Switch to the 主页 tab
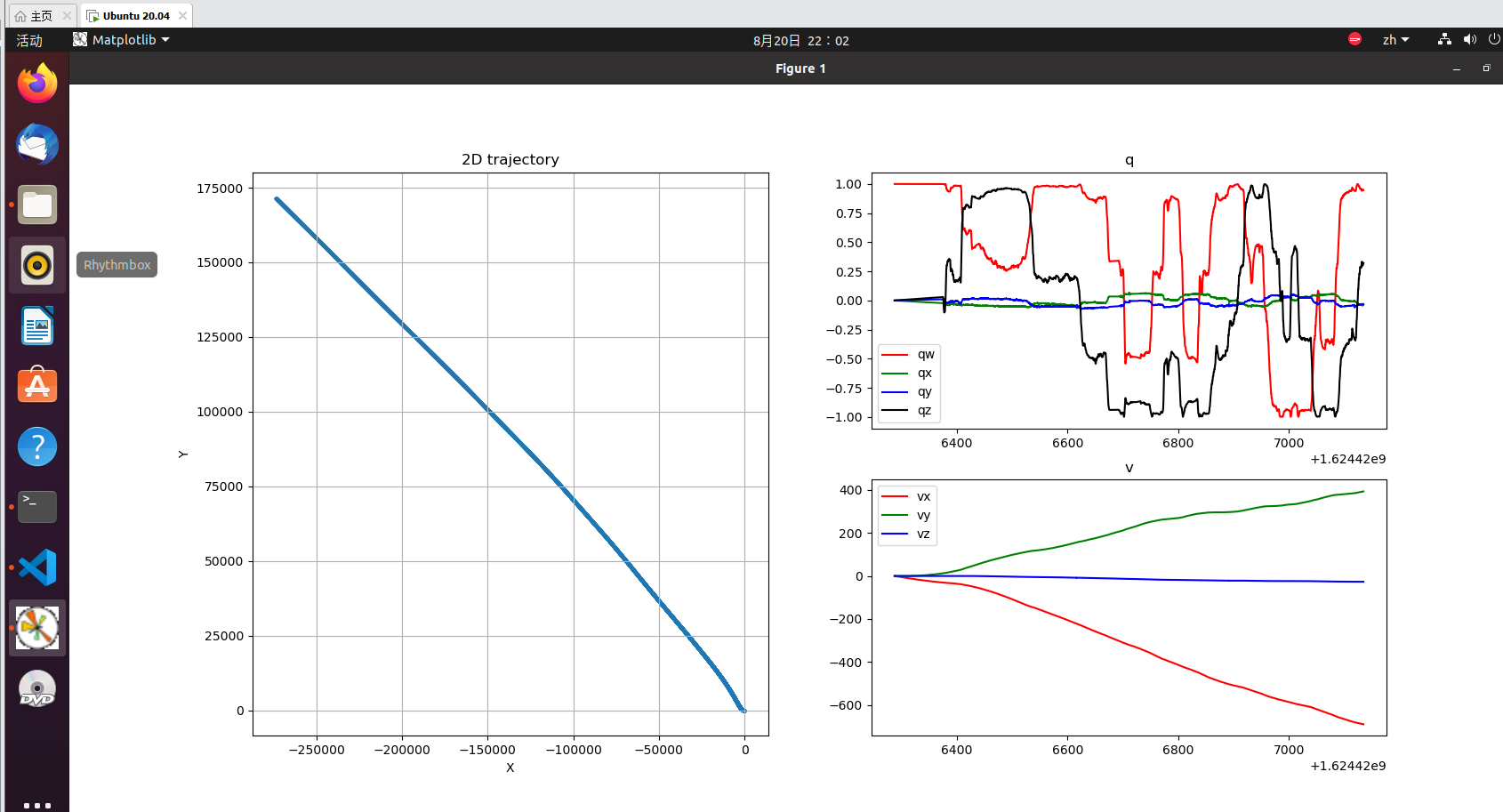 (x=42, y=16)
